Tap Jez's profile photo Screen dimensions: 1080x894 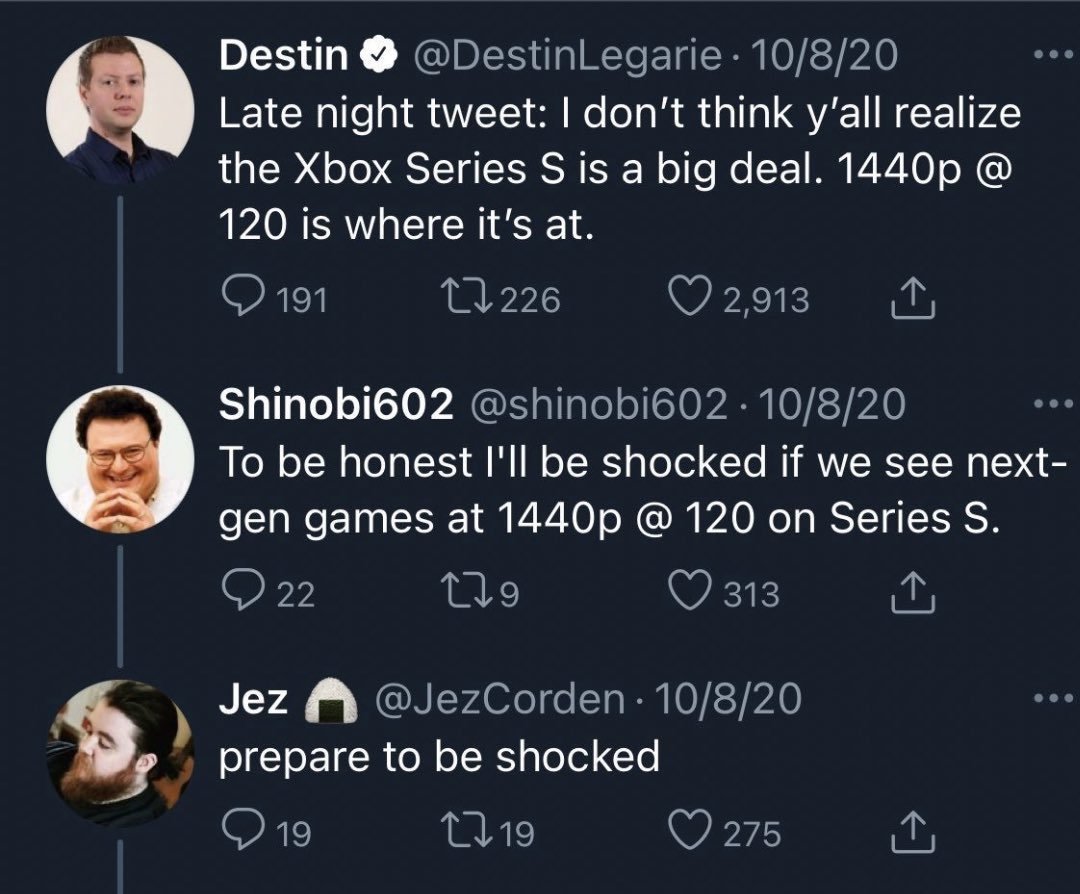point(120,752)
